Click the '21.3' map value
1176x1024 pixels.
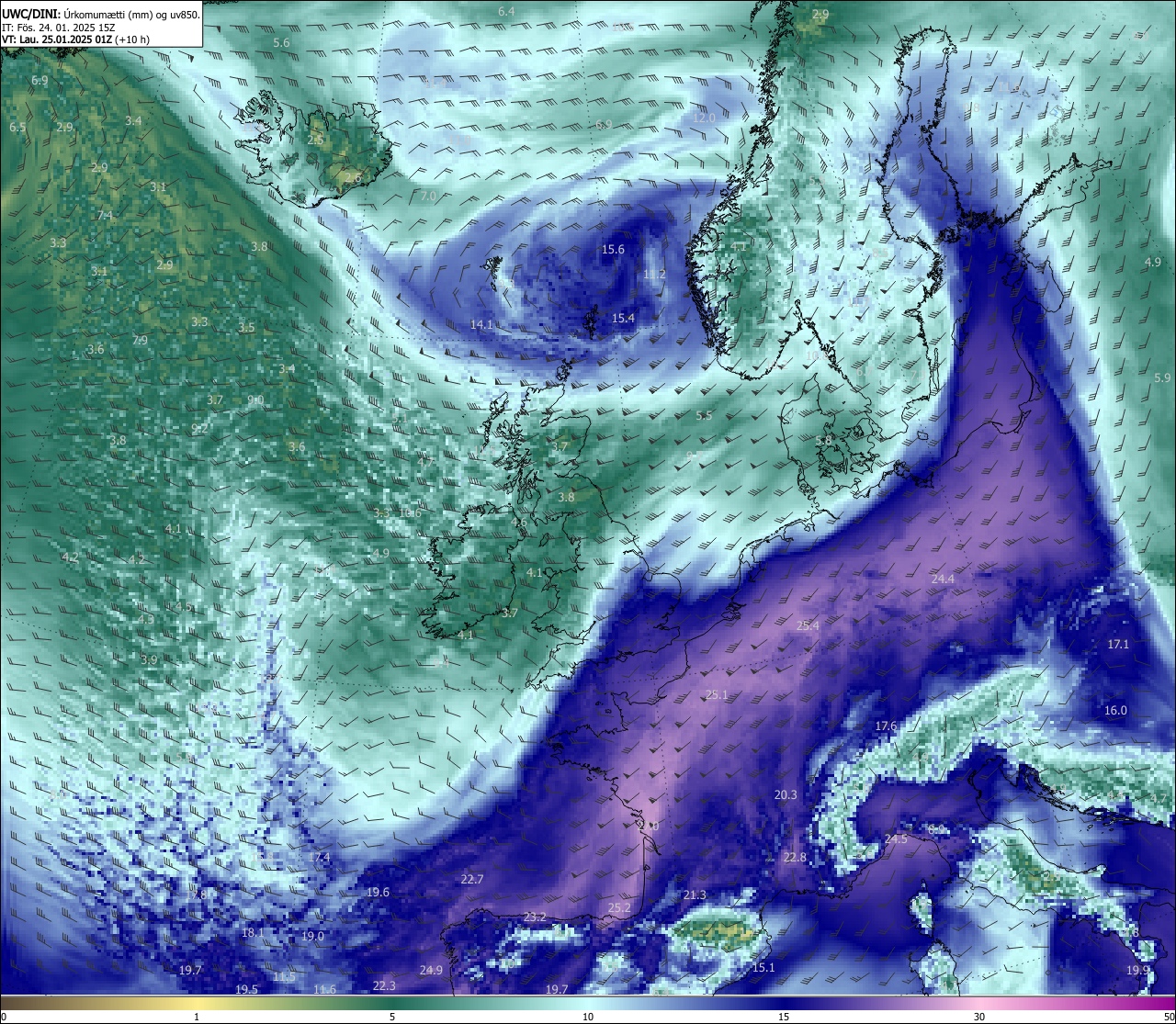click(x=695, y=895)
